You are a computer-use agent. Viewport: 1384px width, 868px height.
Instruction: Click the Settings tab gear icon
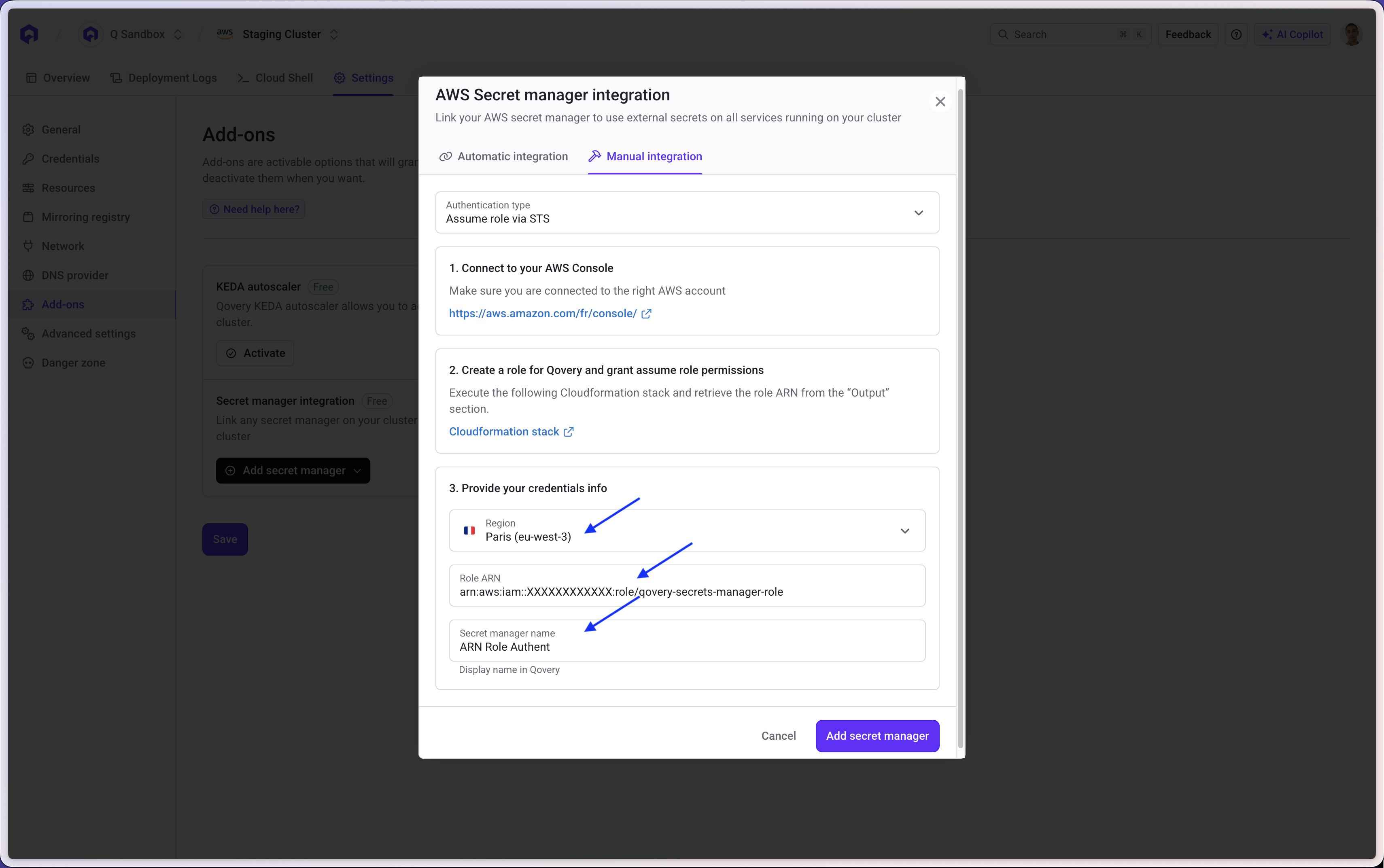click(x=340, y=78)
